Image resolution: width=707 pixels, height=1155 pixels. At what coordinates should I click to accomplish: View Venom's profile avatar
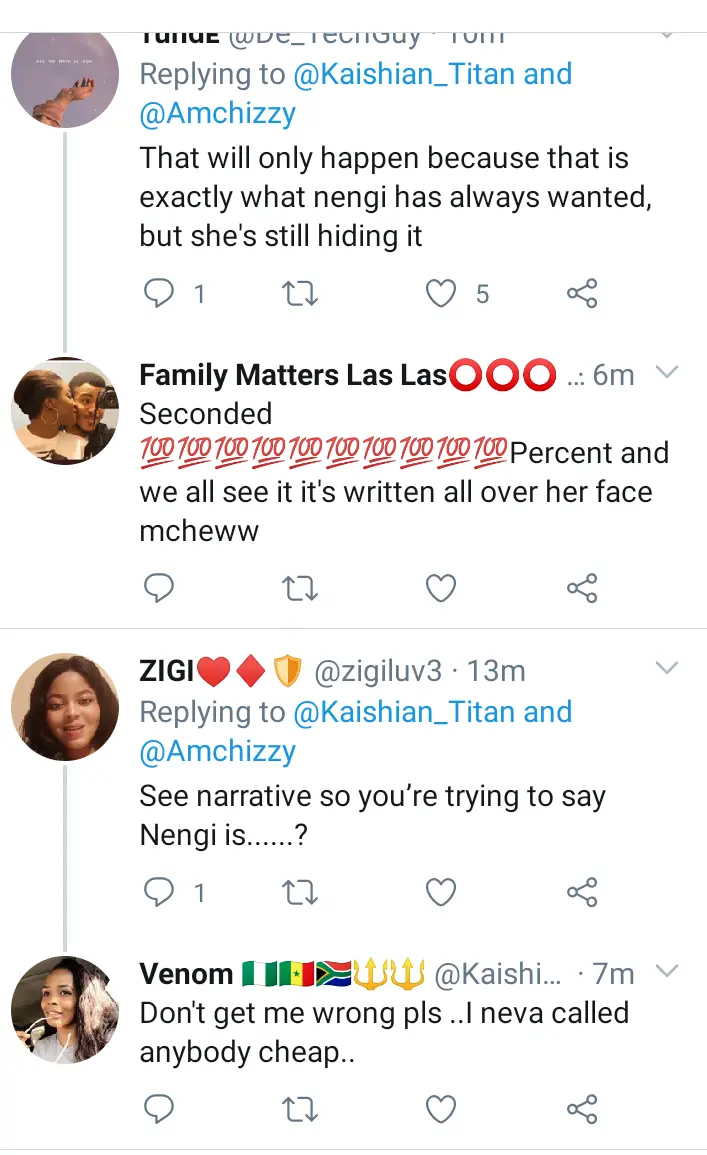(65, 1009)
